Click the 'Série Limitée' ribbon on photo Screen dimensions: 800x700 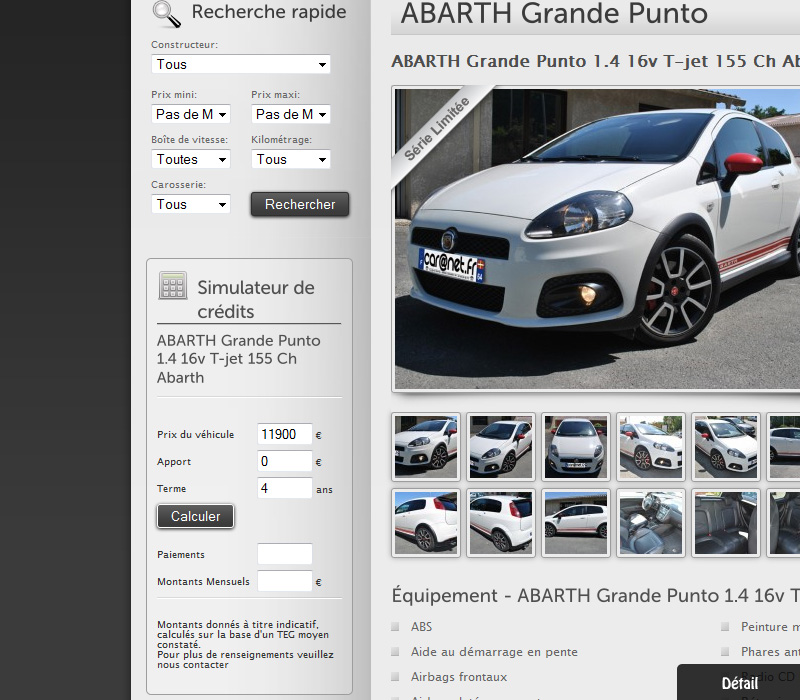tap(437, 129)
